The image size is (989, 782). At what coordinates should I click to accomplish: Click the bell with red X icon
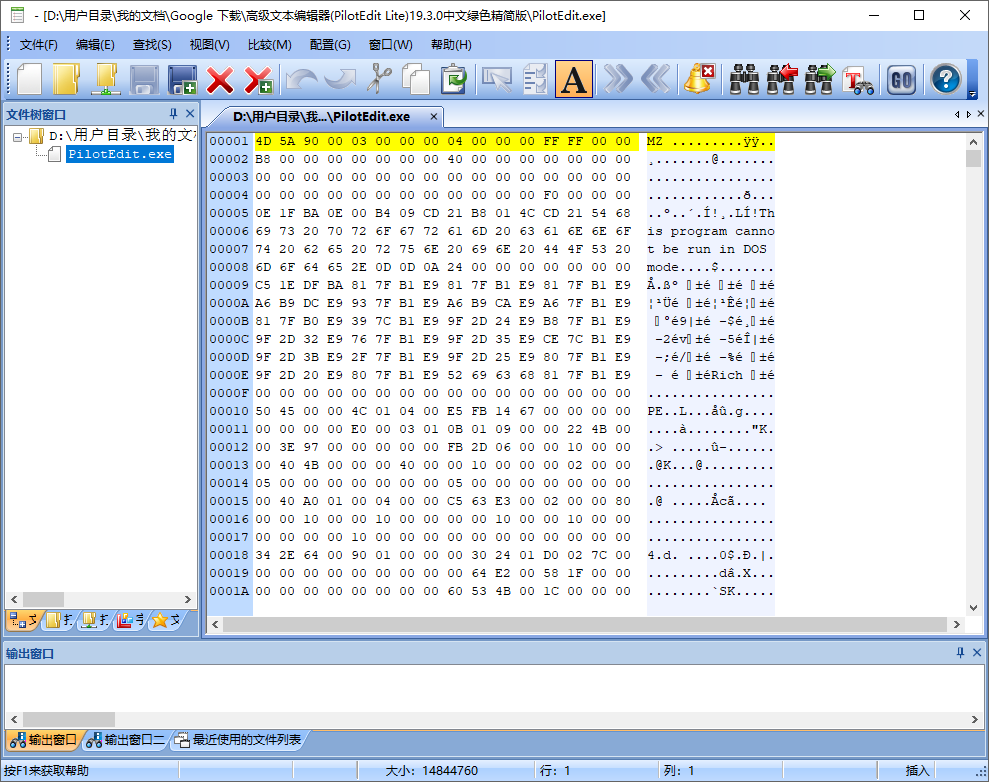pyautogui.click(x=699, y=79)
